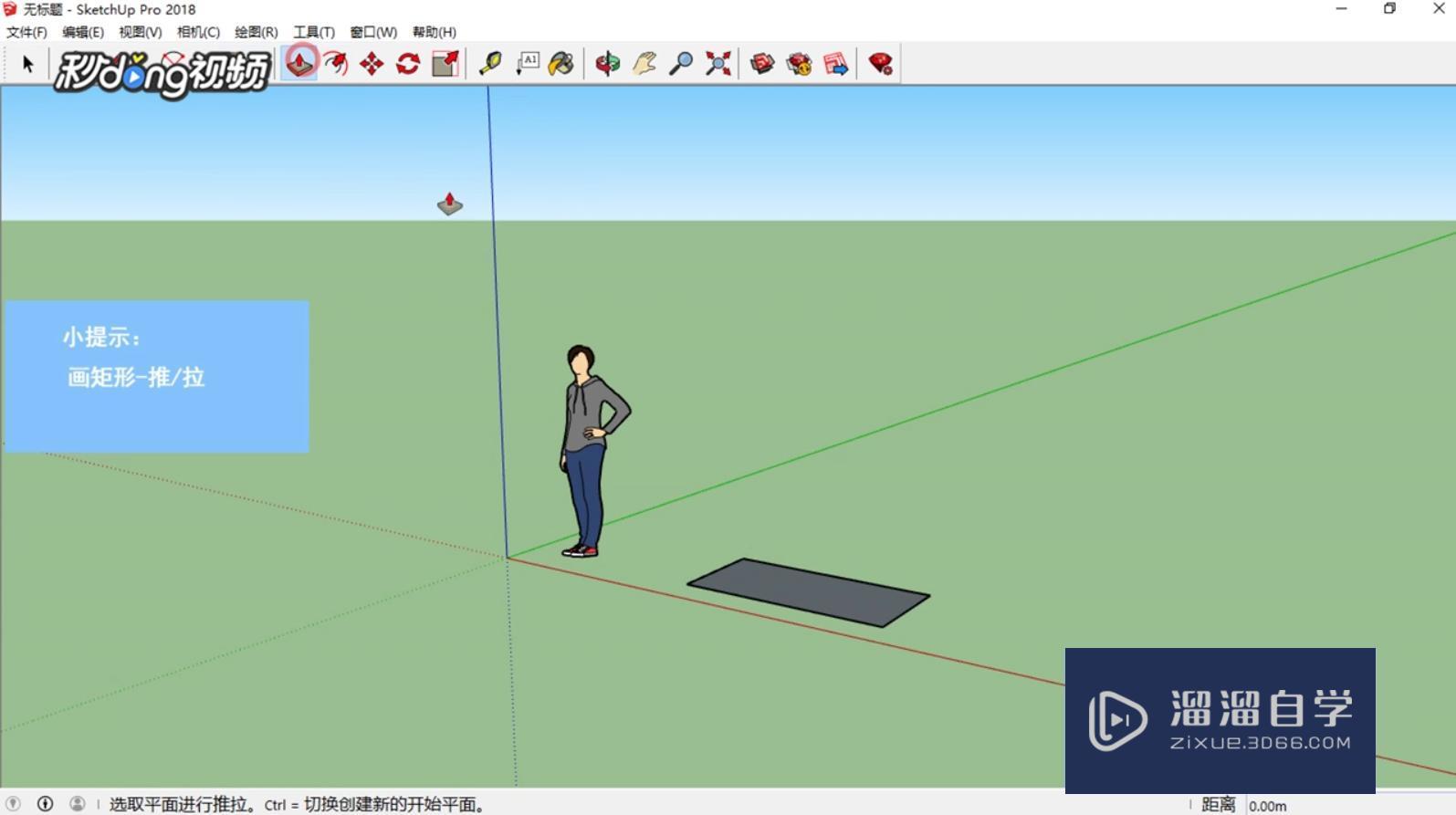Click the Zoom Extents tool
The height and width of the screenshot is (815, 1456).
[718, 63]
